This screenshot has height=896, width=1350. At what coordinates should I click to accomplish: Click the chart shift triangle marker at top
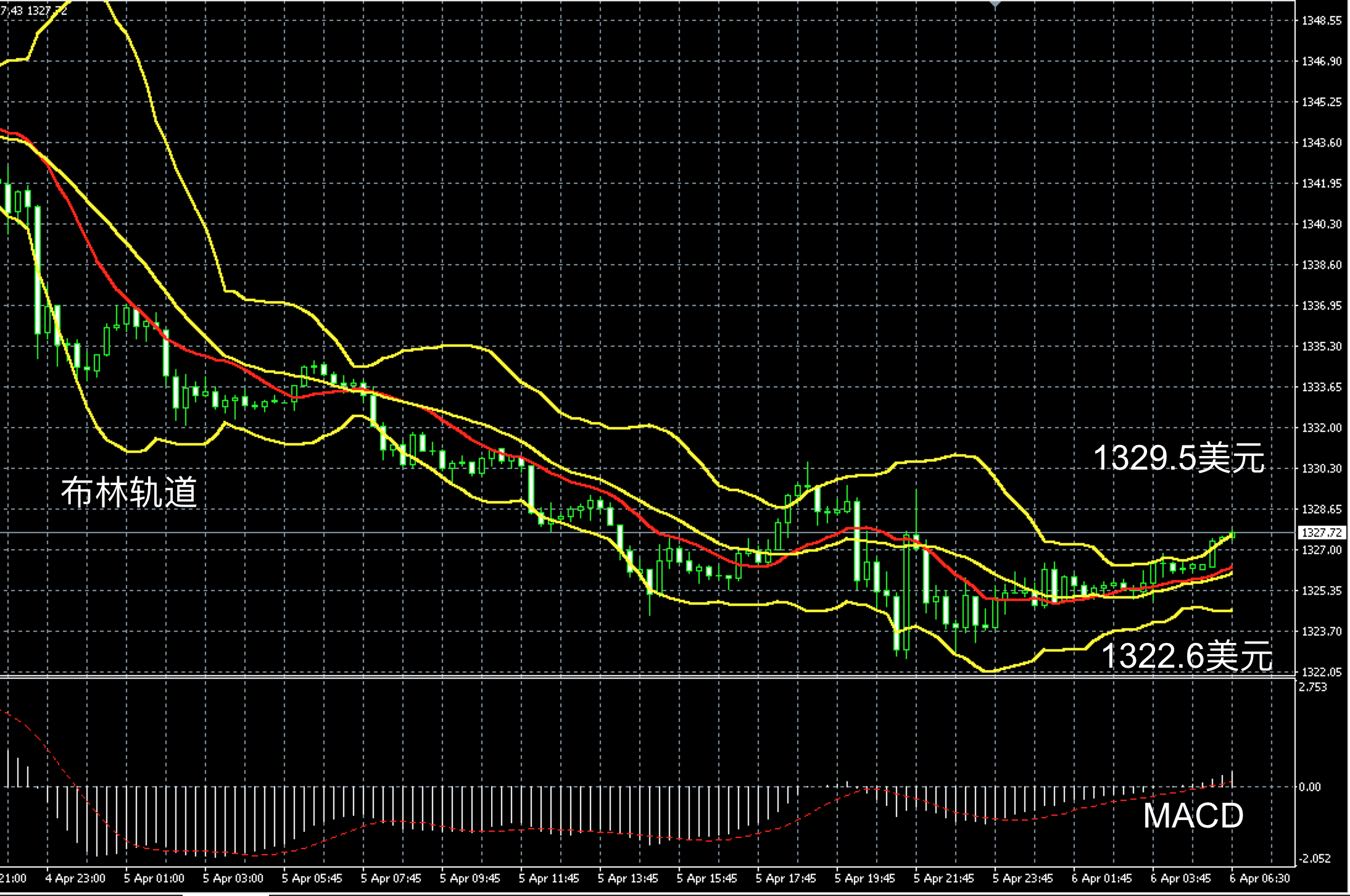(995, 4)
